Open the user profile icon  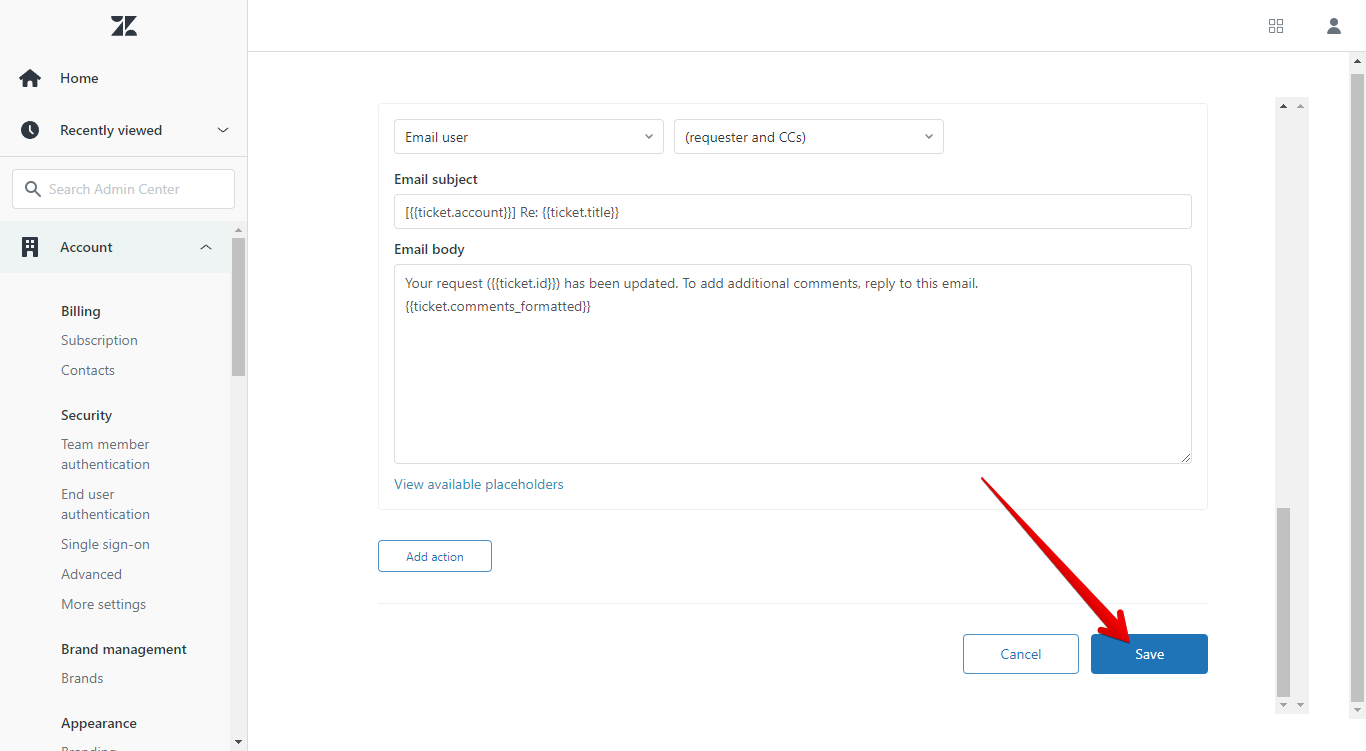(x=1334, y=26)
